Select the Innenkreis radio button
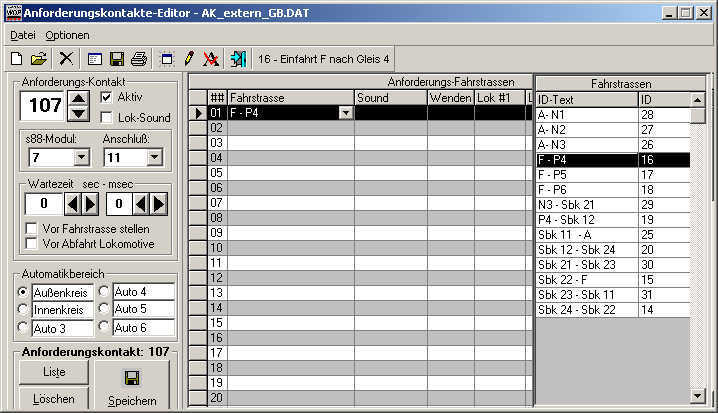 pyautogui.click(x=22, y=310)
